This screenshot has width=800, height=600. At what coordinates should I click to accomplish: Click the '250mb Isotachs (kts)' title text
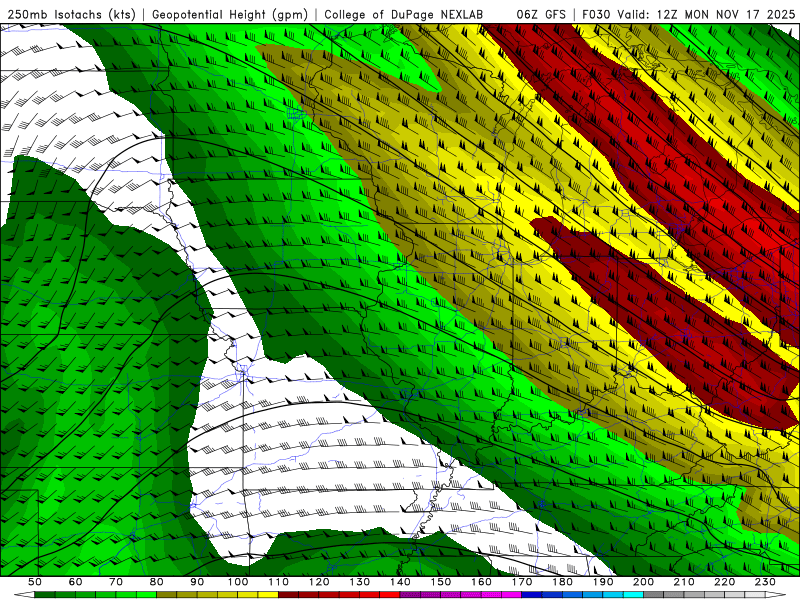pos(71,14)
